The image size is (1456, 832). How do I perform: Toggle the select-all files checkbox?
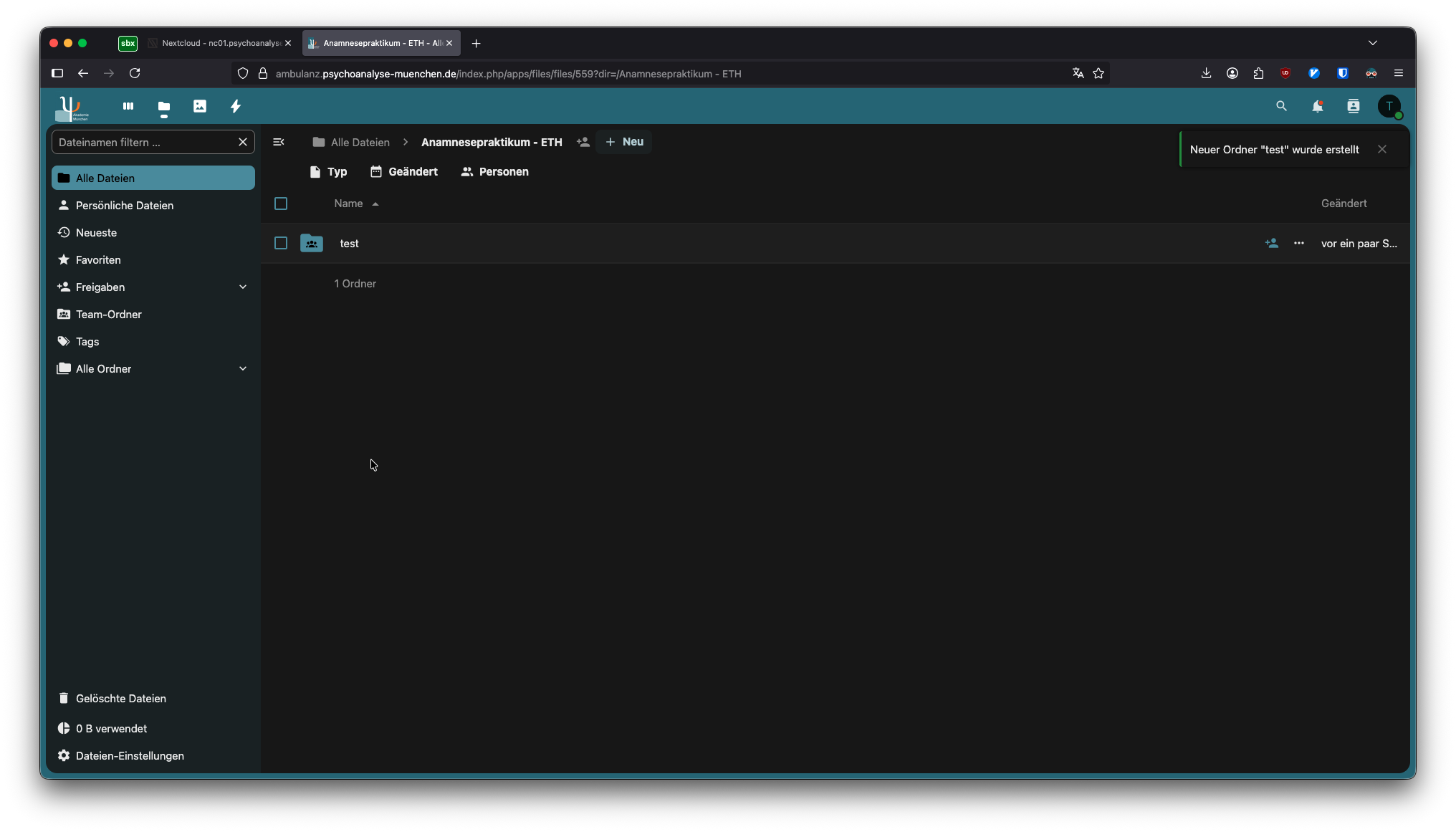[x=281, y=204]
